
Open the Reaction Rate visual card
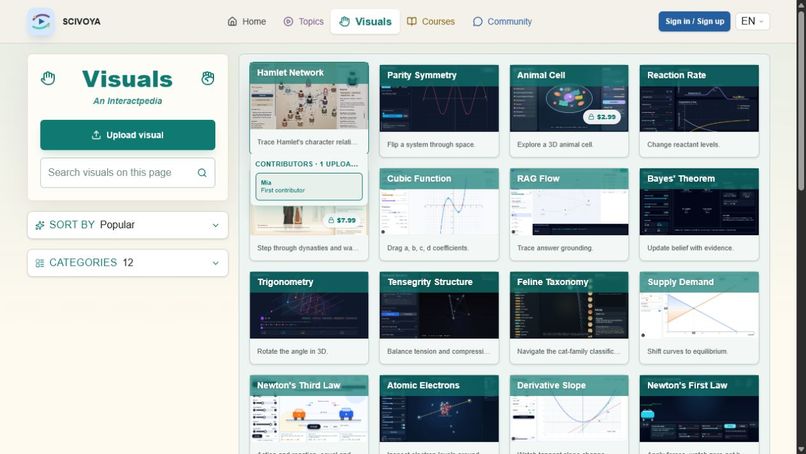pos(699,111)
